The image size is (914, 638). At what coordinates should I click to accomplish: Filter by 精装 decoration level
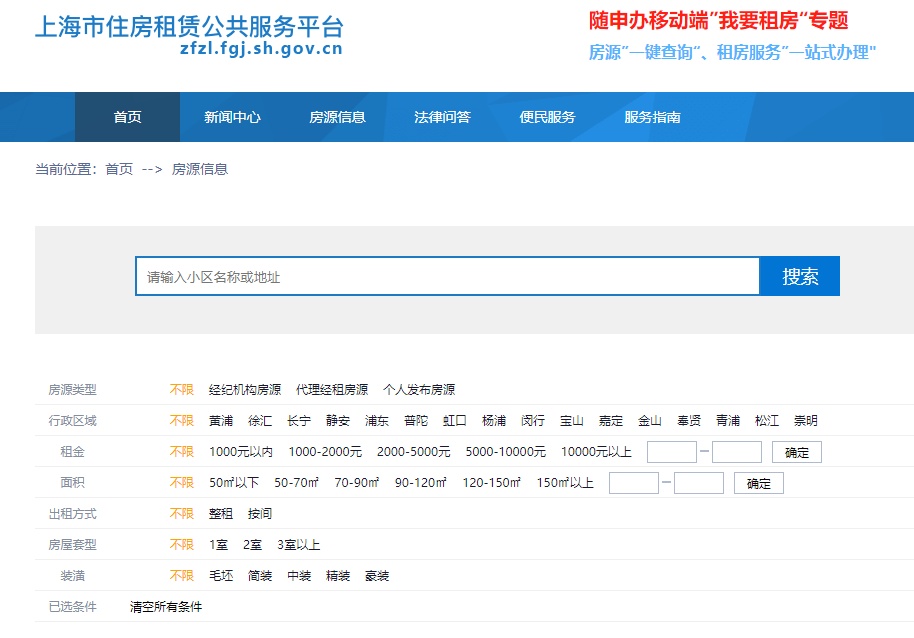[338, 576]
